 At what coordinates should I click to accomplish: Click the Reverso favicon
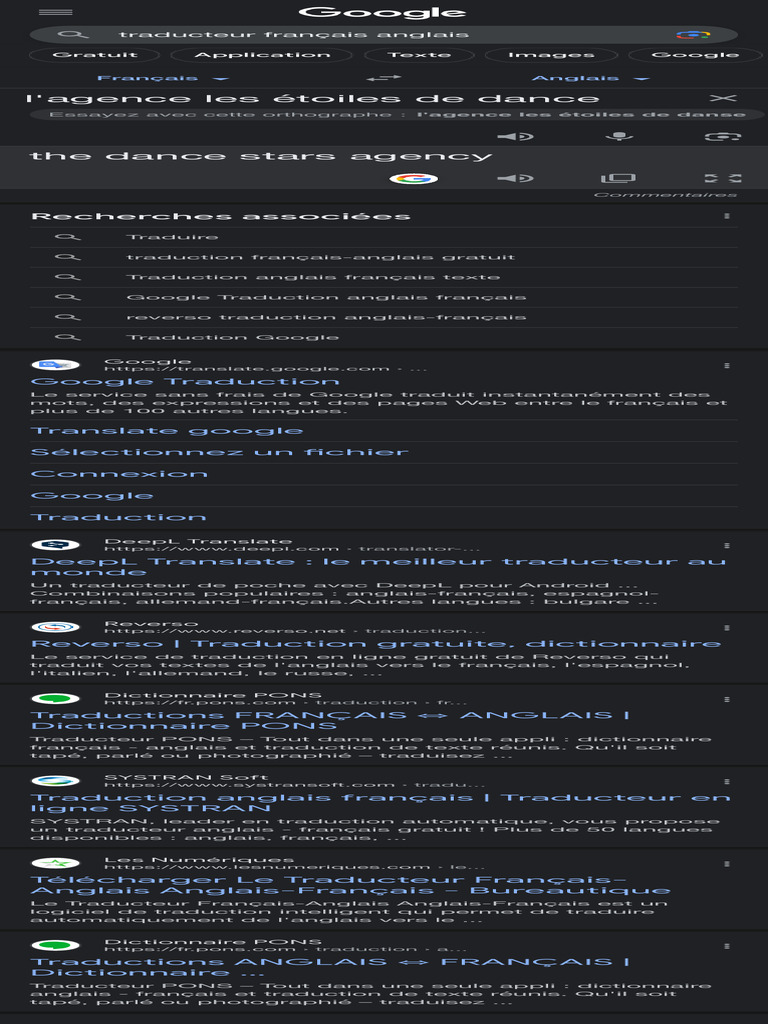coord(56,627)
